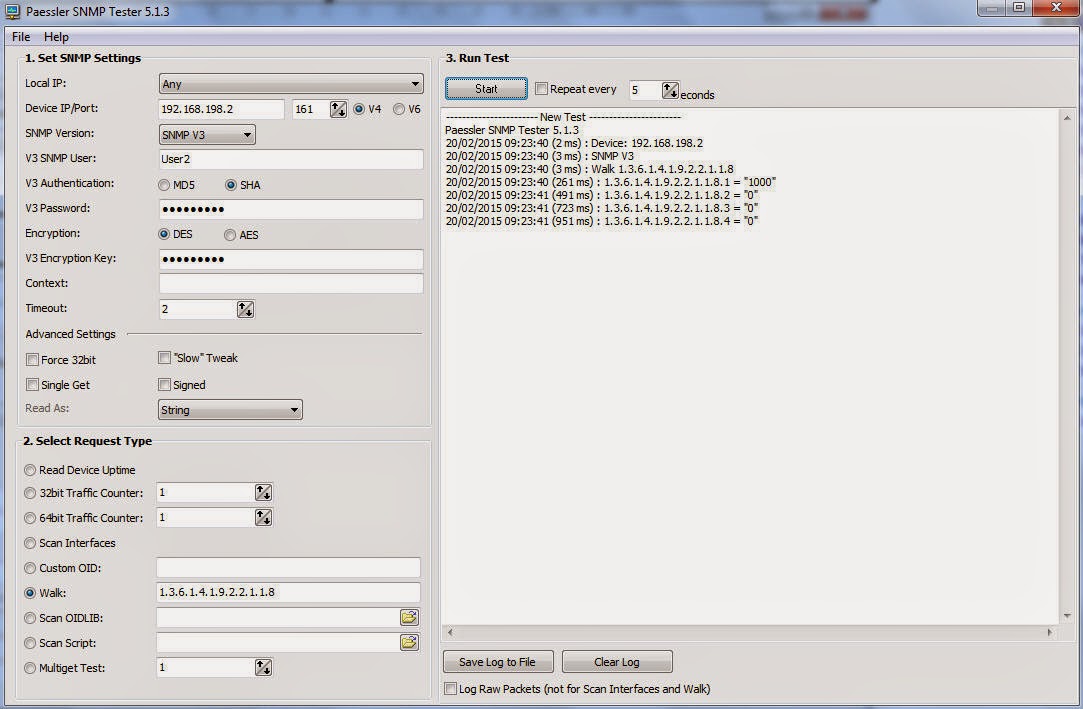
Task: Enable Force 32bit checkbox
Action: [x=32, y=360]
